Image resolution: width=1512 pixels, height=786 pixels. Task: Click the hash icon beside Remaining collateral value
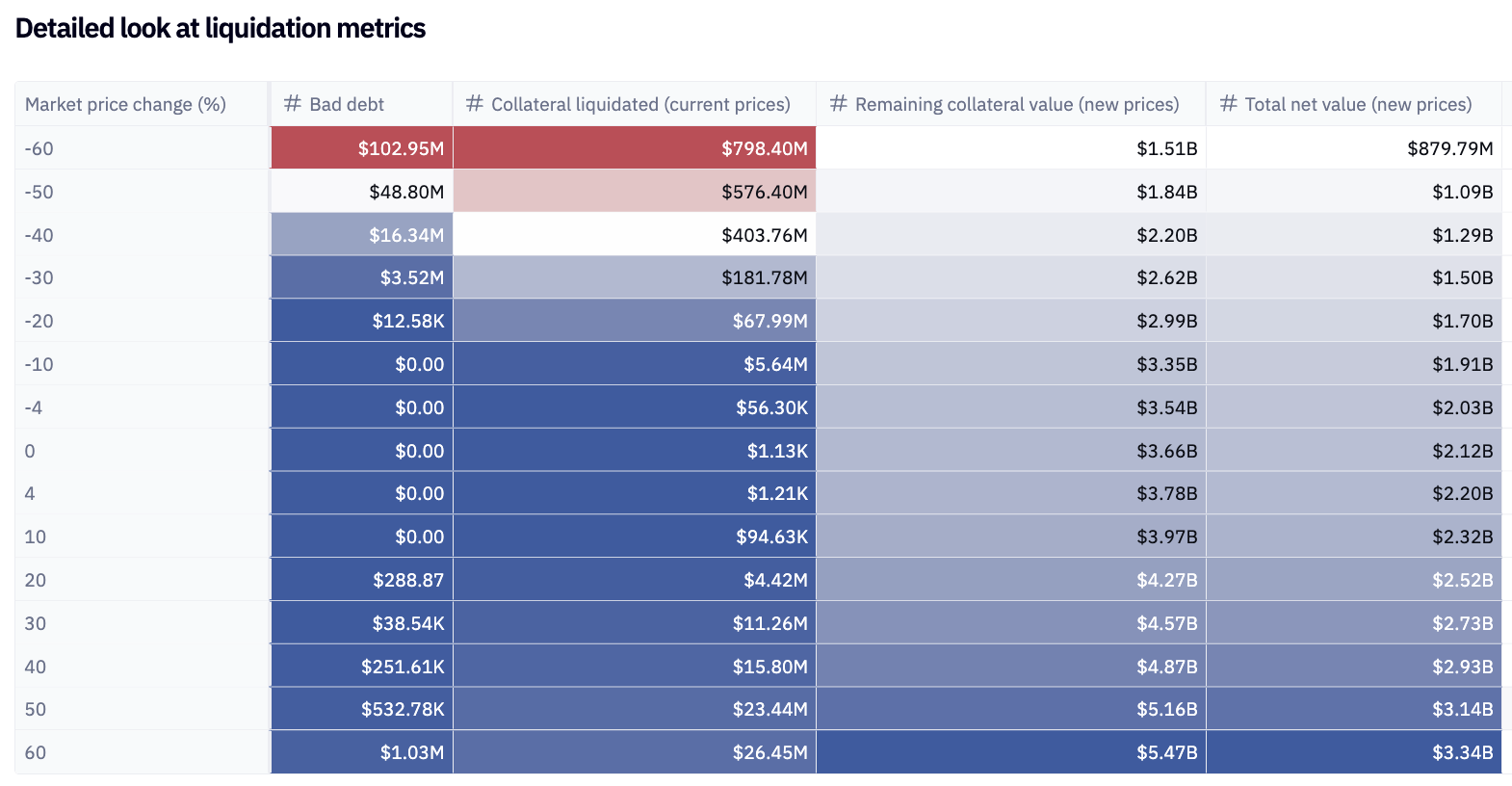pyautogui.click(x=838, y=104)
